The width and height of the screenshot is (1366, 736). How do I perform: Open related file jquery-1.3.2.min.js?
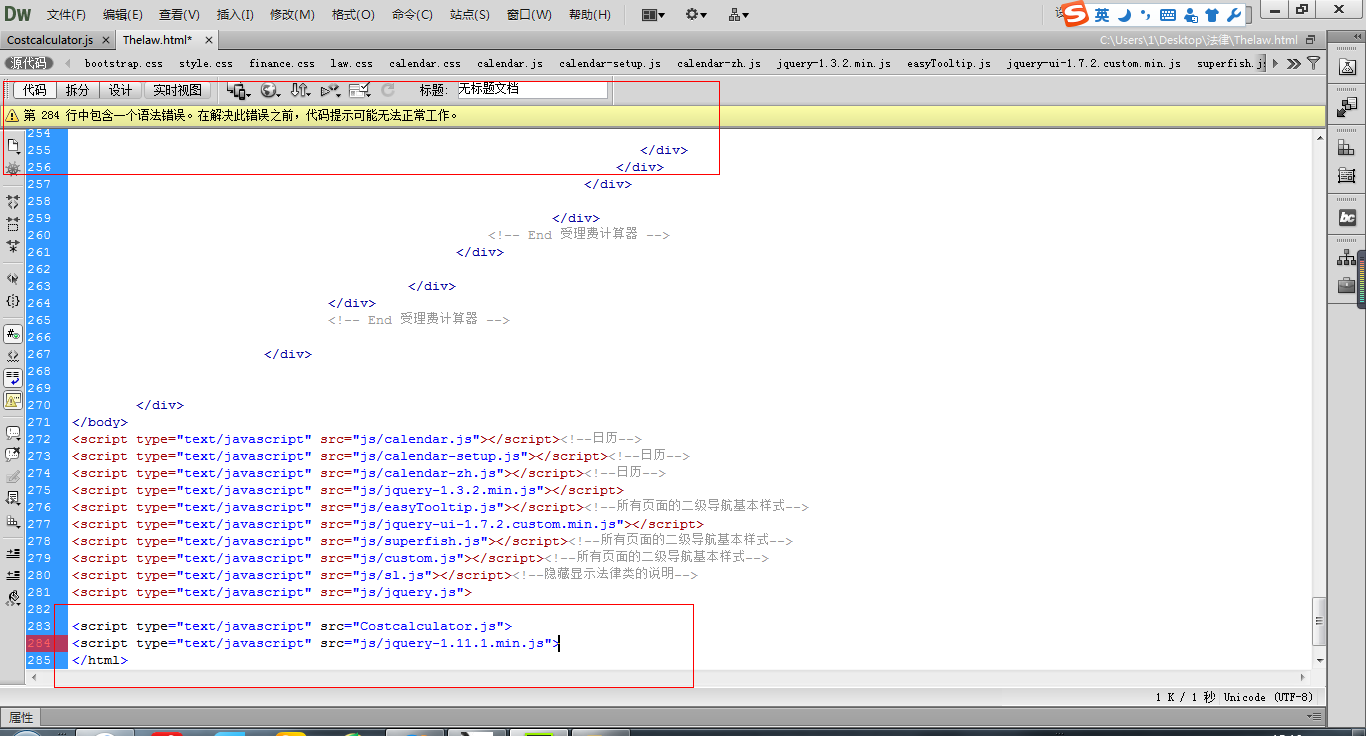click(x=834, y=63)
